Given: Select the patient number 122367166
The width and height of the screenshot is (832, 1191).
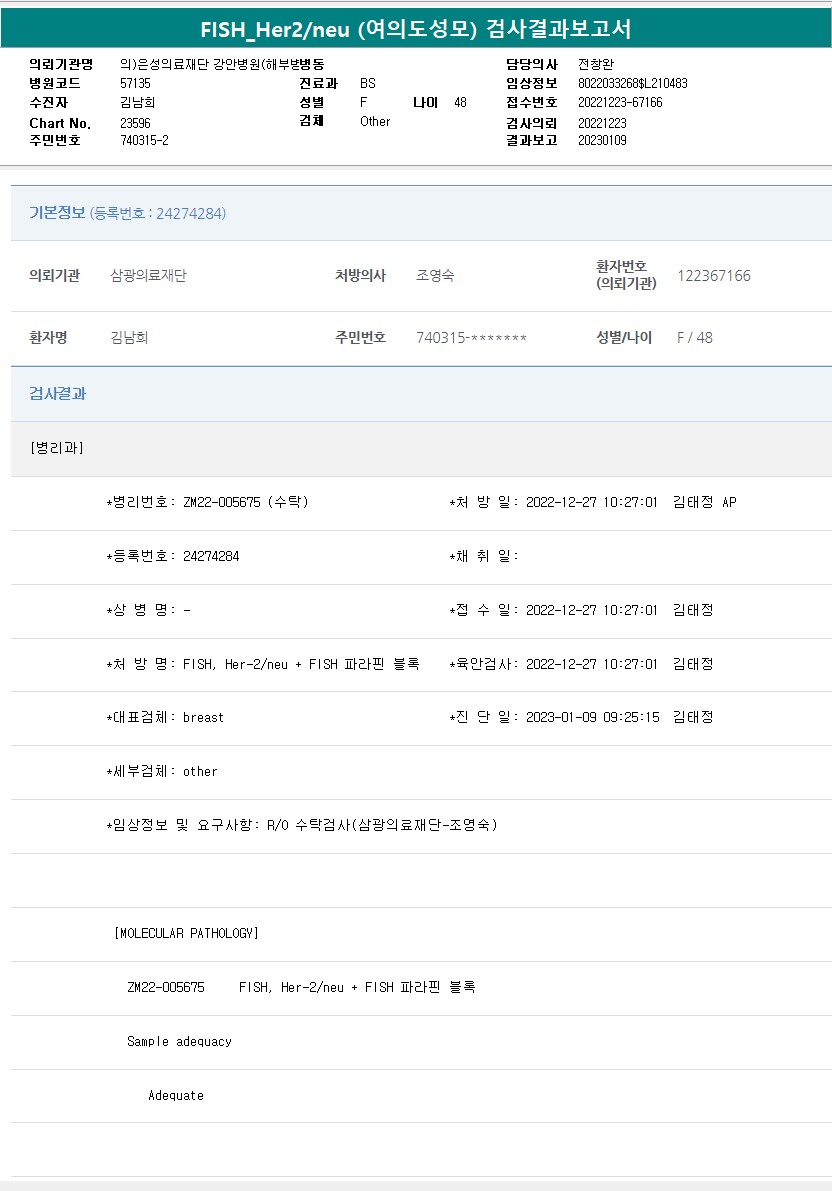Looking at the screenshot, I should click(x=713, y=276).
